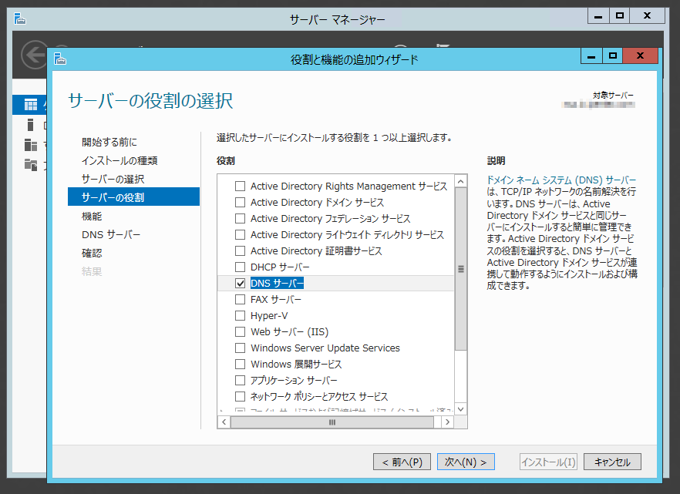Click the 次へ(N) next button

click(x=466, y=462)
